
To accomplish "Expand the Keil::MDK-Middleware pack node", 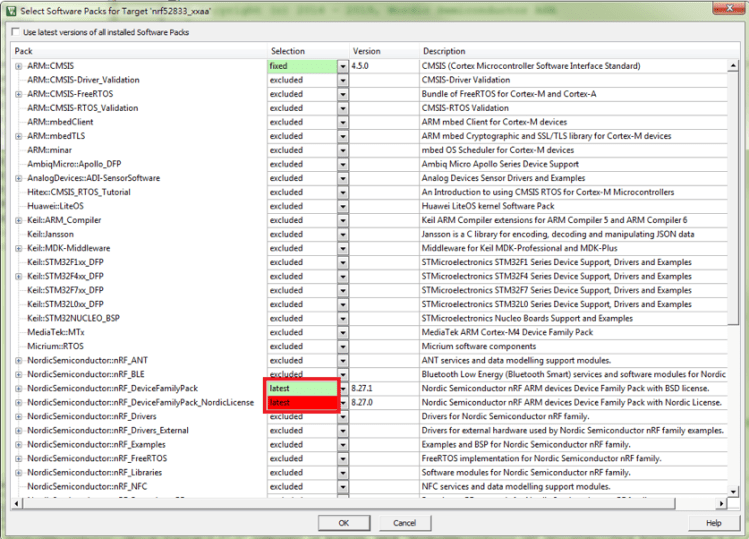I will tap(18, 248).
